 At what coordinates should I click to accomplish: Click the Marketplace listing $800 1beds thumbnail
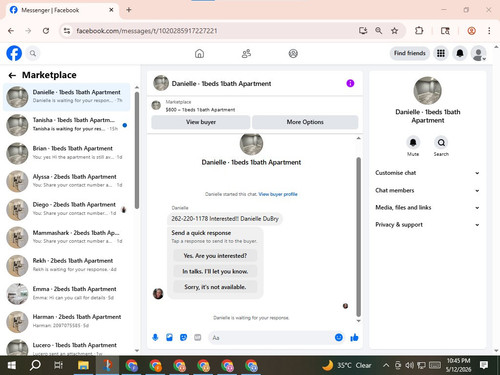coord(156,106)
